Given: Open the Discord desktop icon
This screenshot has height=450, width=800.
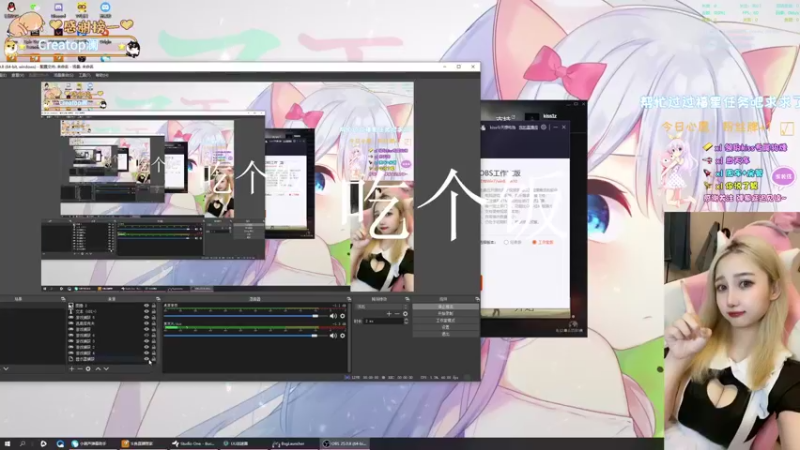Looking at the screenshot, I should pos(58,8).
